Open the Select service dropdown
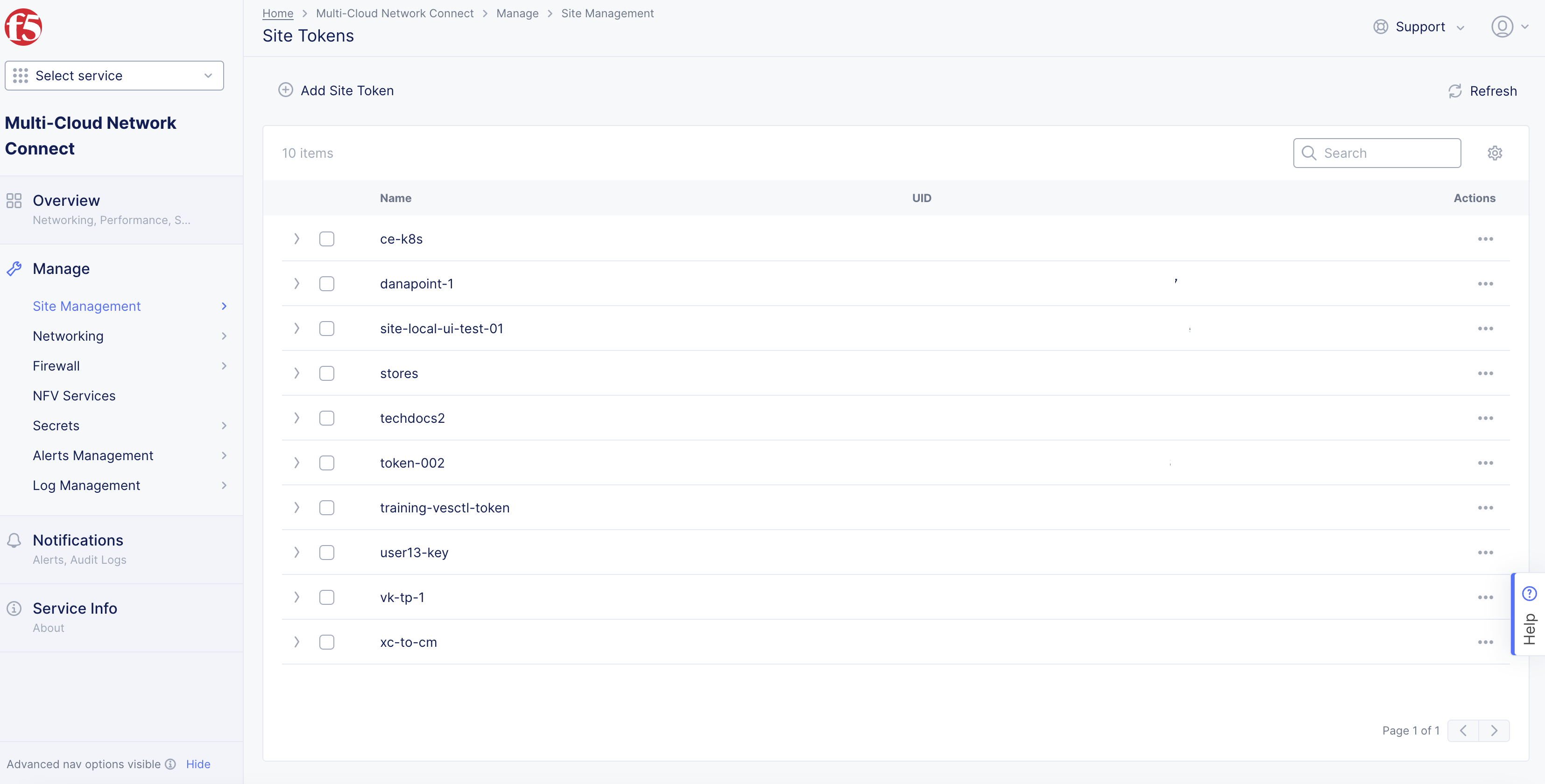 pos(114,76)
